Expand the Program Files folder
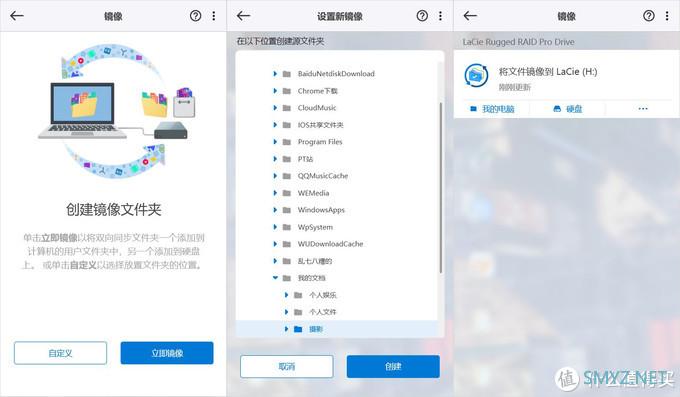 [x=275, y=142]
